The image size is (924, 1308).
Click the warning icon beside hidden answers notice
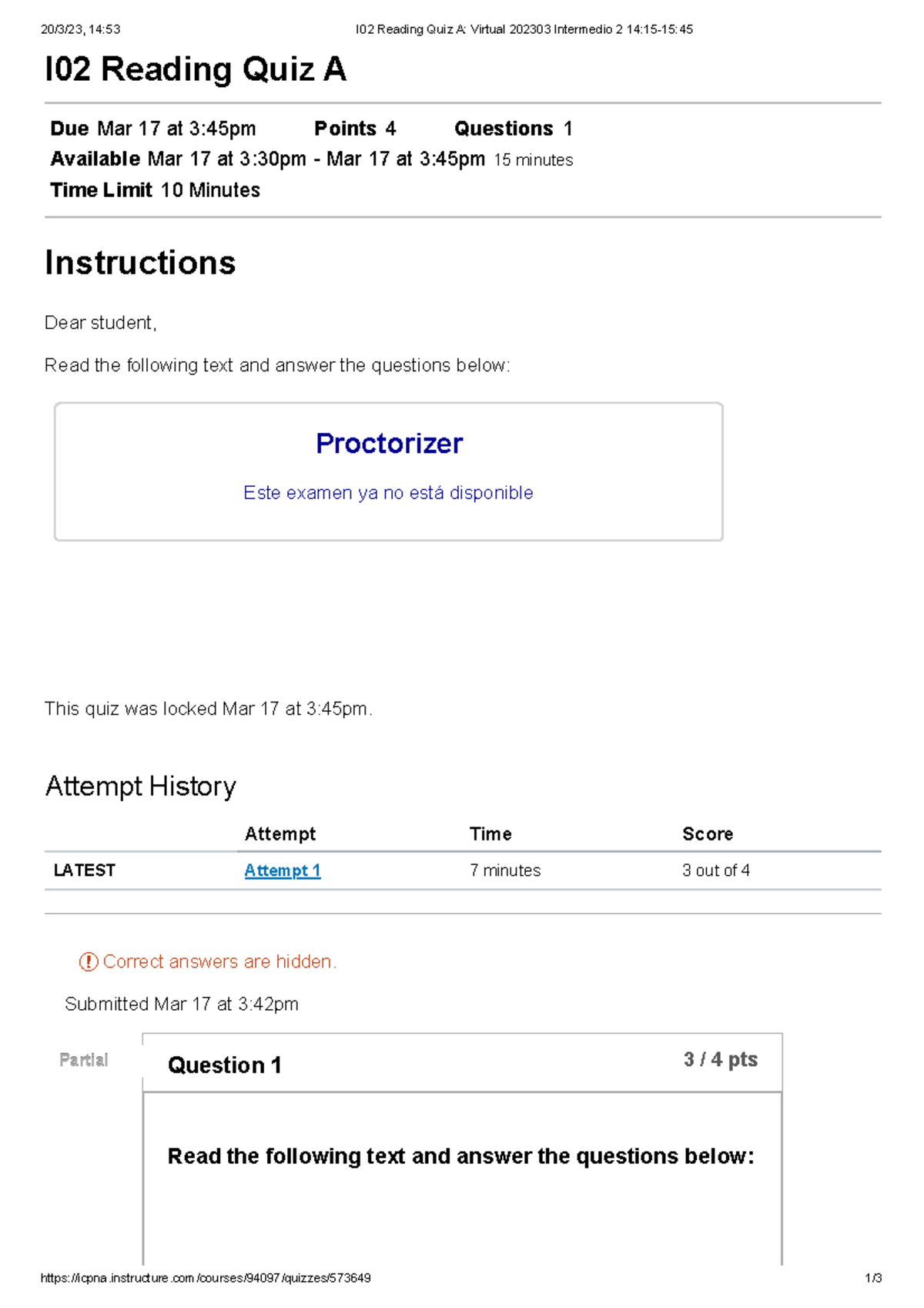click(89, 961)
